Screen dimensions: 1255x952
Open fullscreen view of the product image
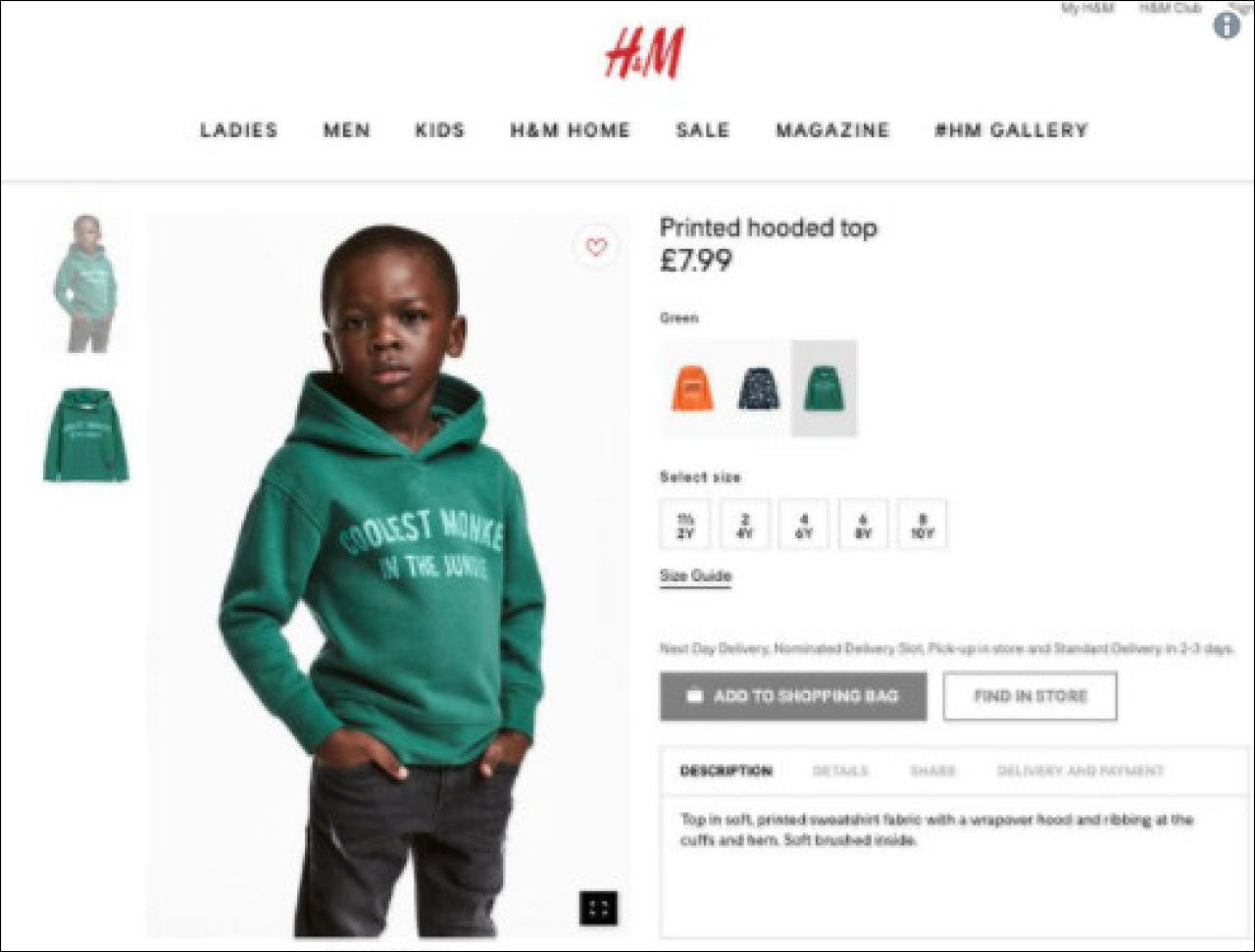[598, 908]
